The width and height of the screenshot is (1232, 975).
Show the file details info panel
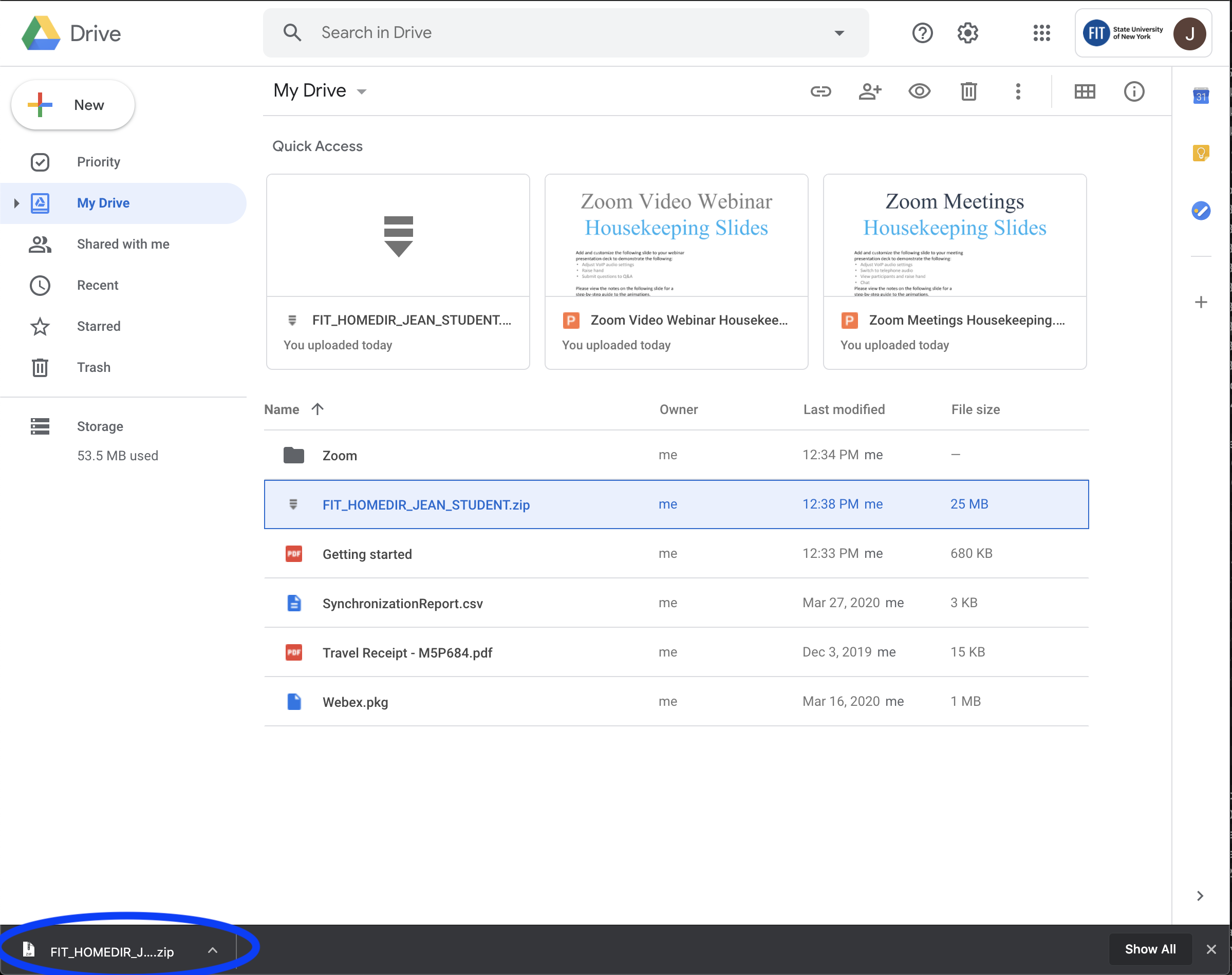(x=1134, y=91)
